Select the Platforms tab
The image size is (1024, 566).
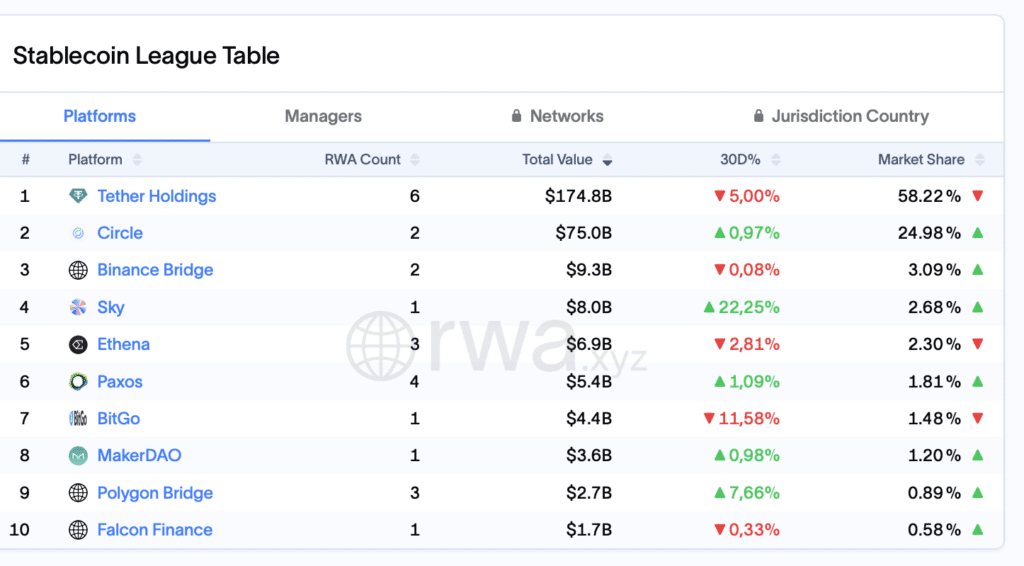[x=100, y=116]
